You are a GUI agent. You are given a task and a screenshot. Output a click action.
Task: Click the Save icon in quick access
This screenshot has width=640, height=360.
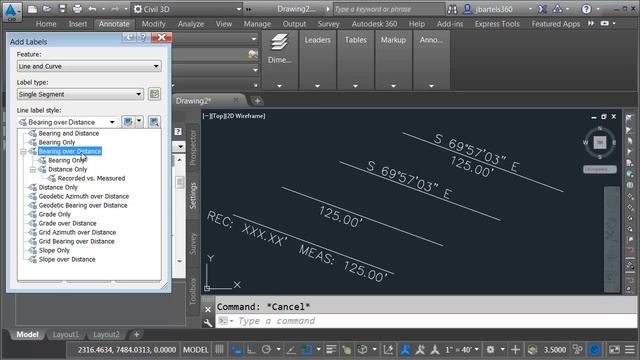pyautogui.click(x=62, y=9)
